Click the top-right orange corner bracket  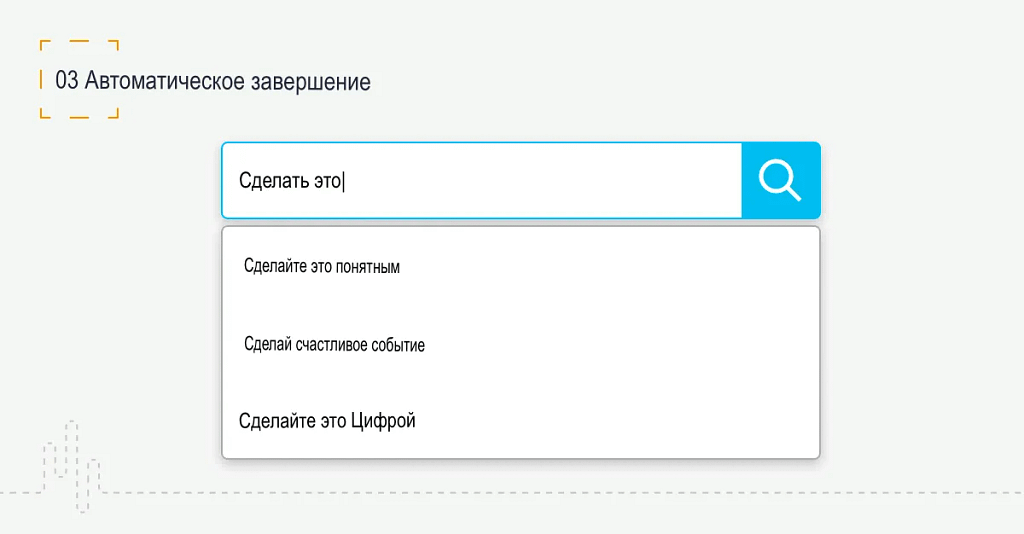[114, 43]
